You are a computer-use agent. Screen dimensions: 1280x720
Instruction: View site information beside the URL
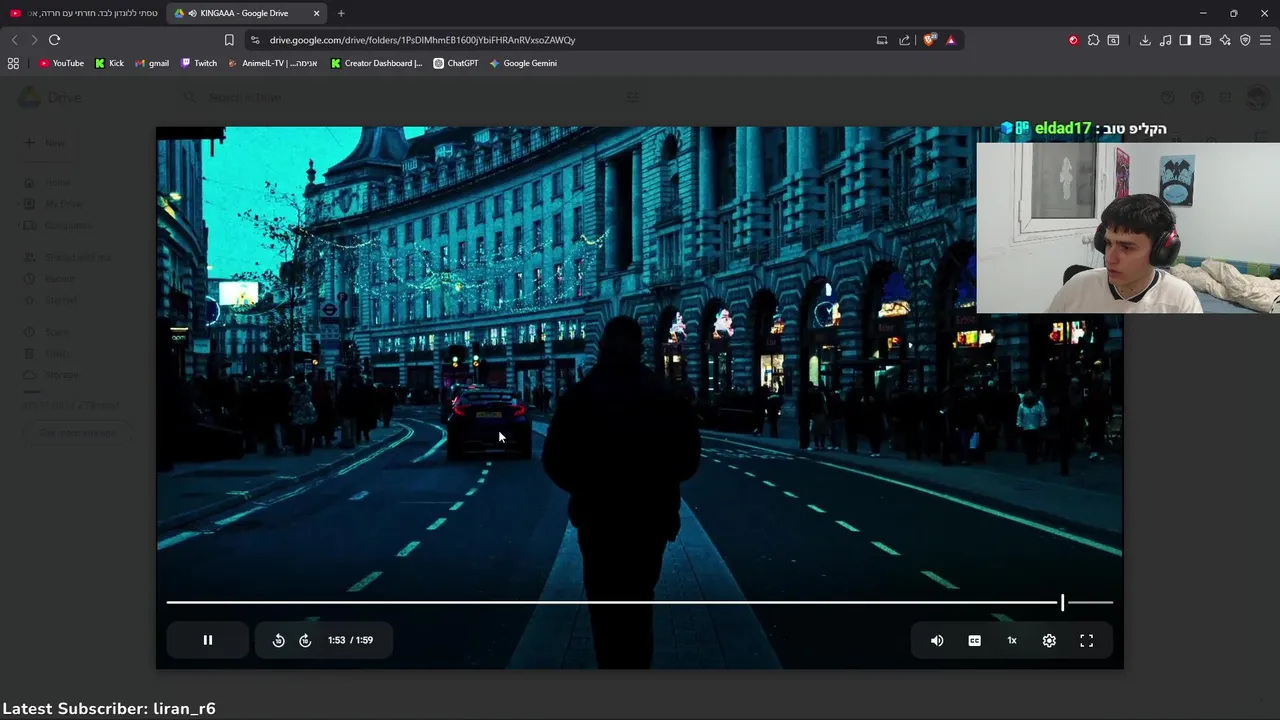tap(255, 40)
